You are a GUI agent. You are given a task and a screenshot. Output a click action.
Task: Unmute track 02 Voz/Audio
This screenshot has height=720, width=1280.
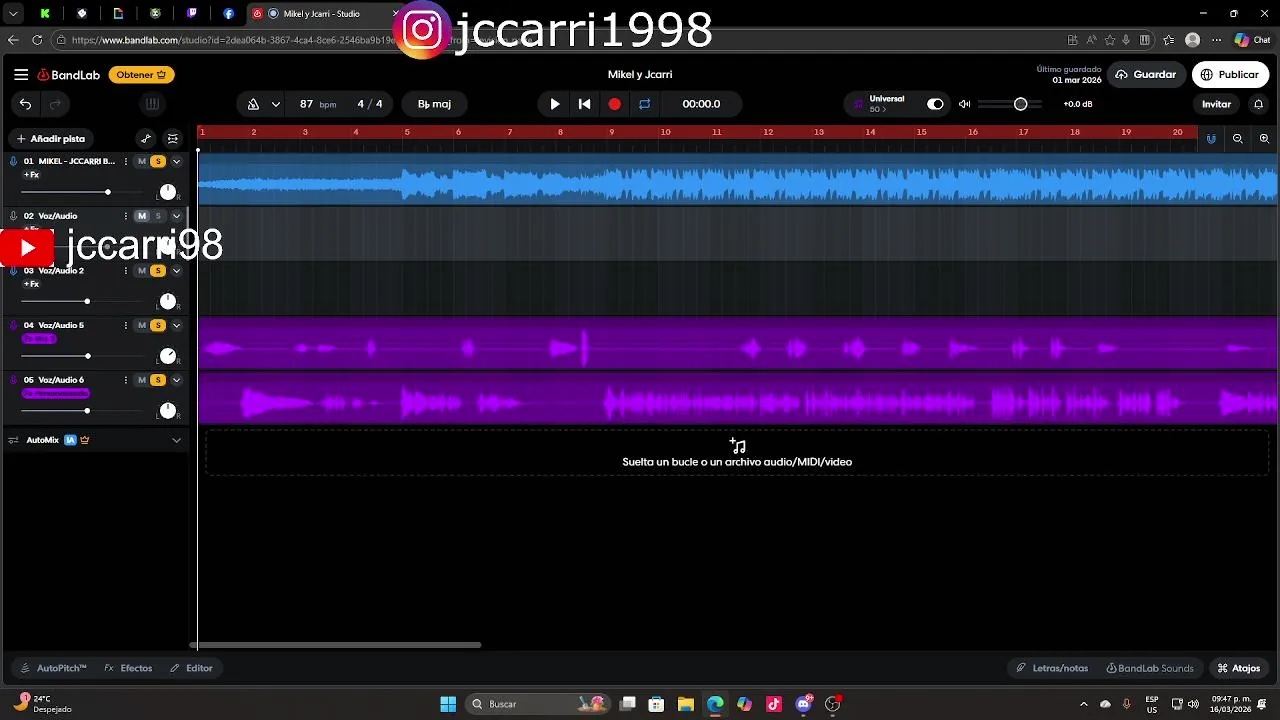pos(142,216)
